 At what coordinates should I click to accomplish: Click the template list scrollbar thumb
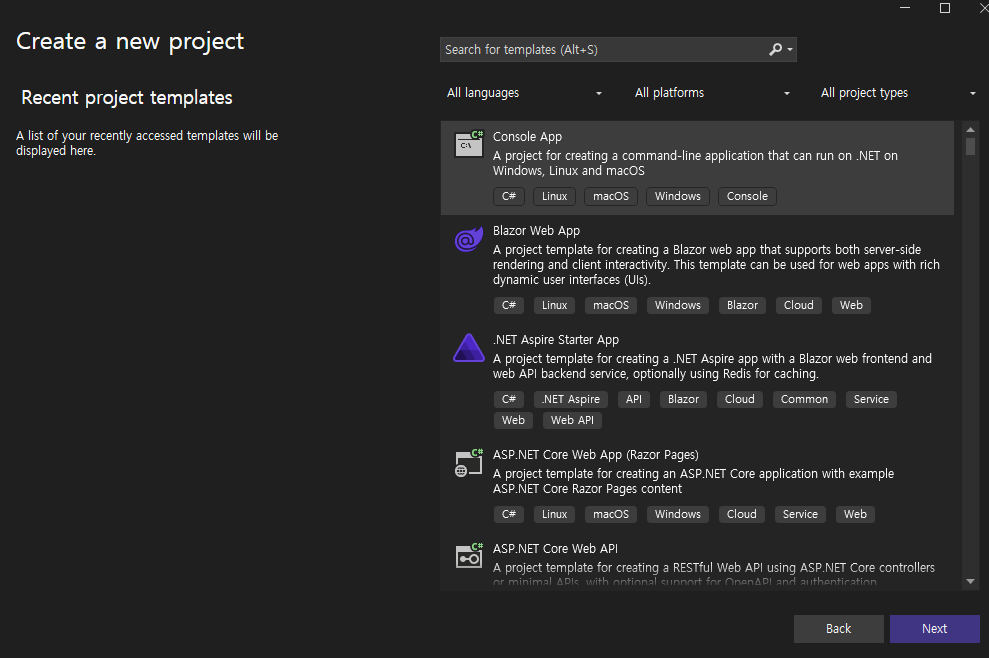pyautogui.click(x=970, y=146)
